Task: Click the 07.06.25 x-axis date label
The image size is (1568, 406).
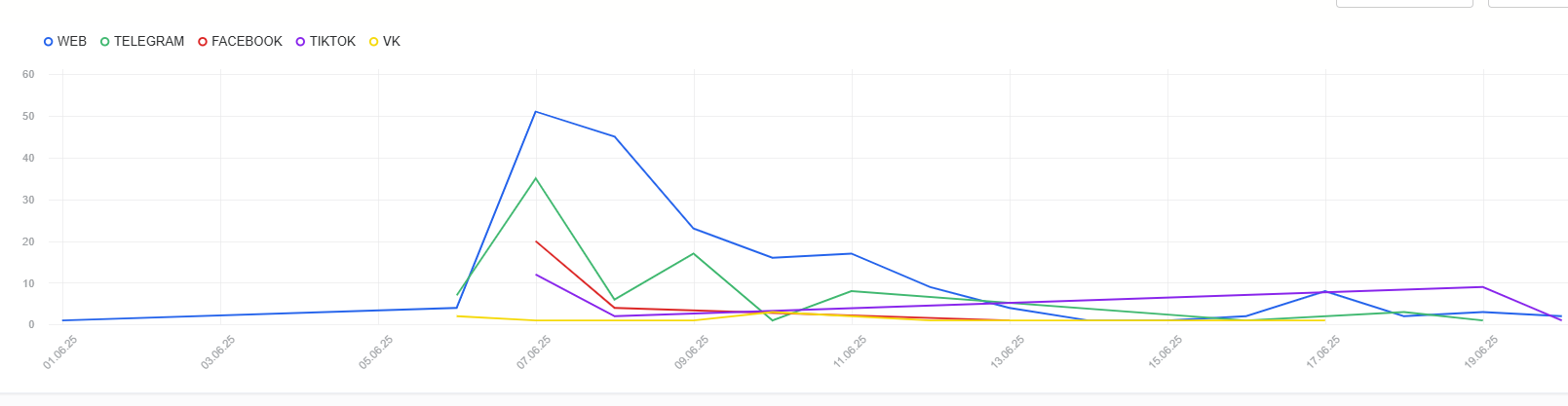Action: click(534, 352)
